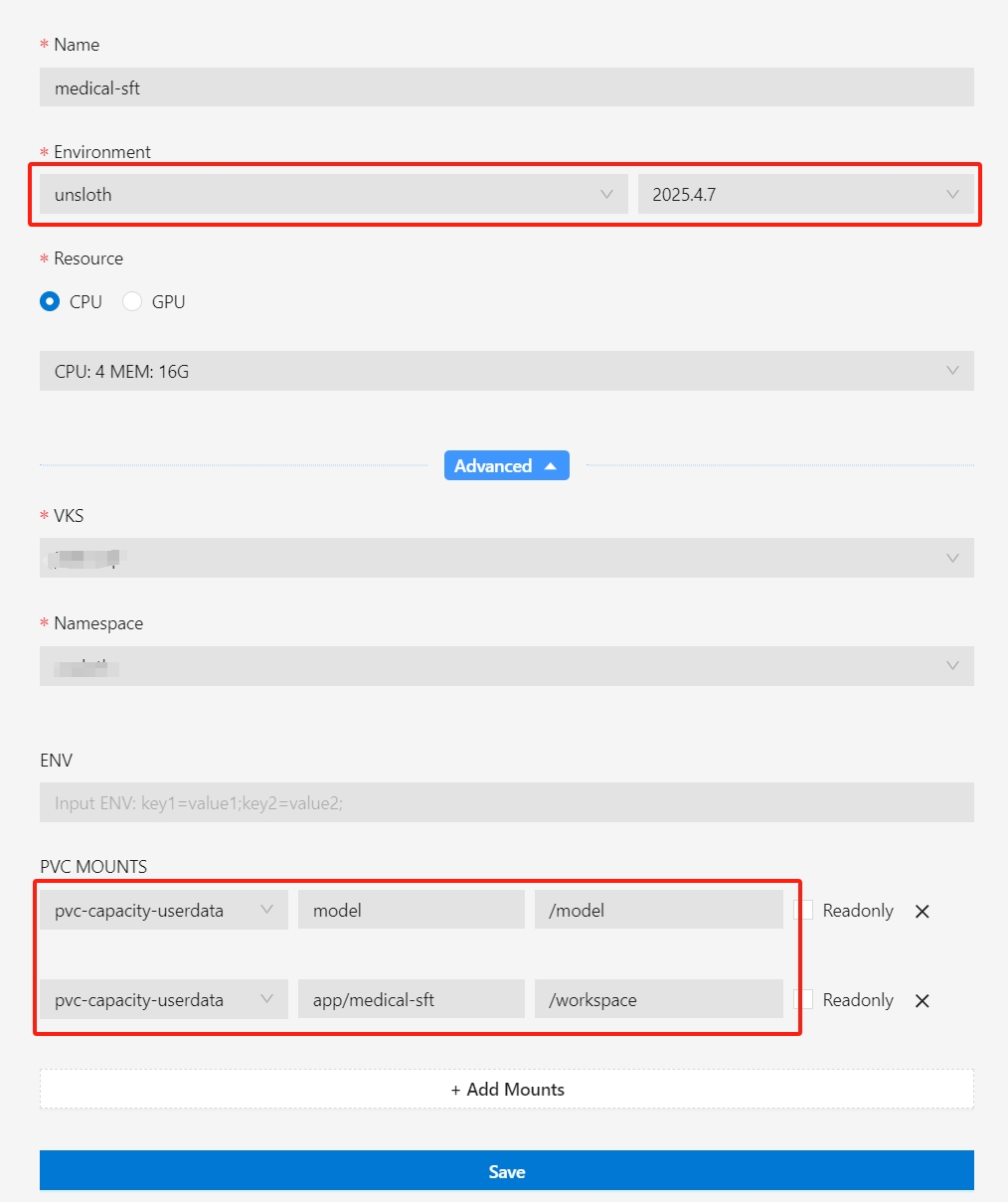This screenshot has height=1202, width=1008.
Task: Click the Add Mounts button
Action: coord(507,1089)
